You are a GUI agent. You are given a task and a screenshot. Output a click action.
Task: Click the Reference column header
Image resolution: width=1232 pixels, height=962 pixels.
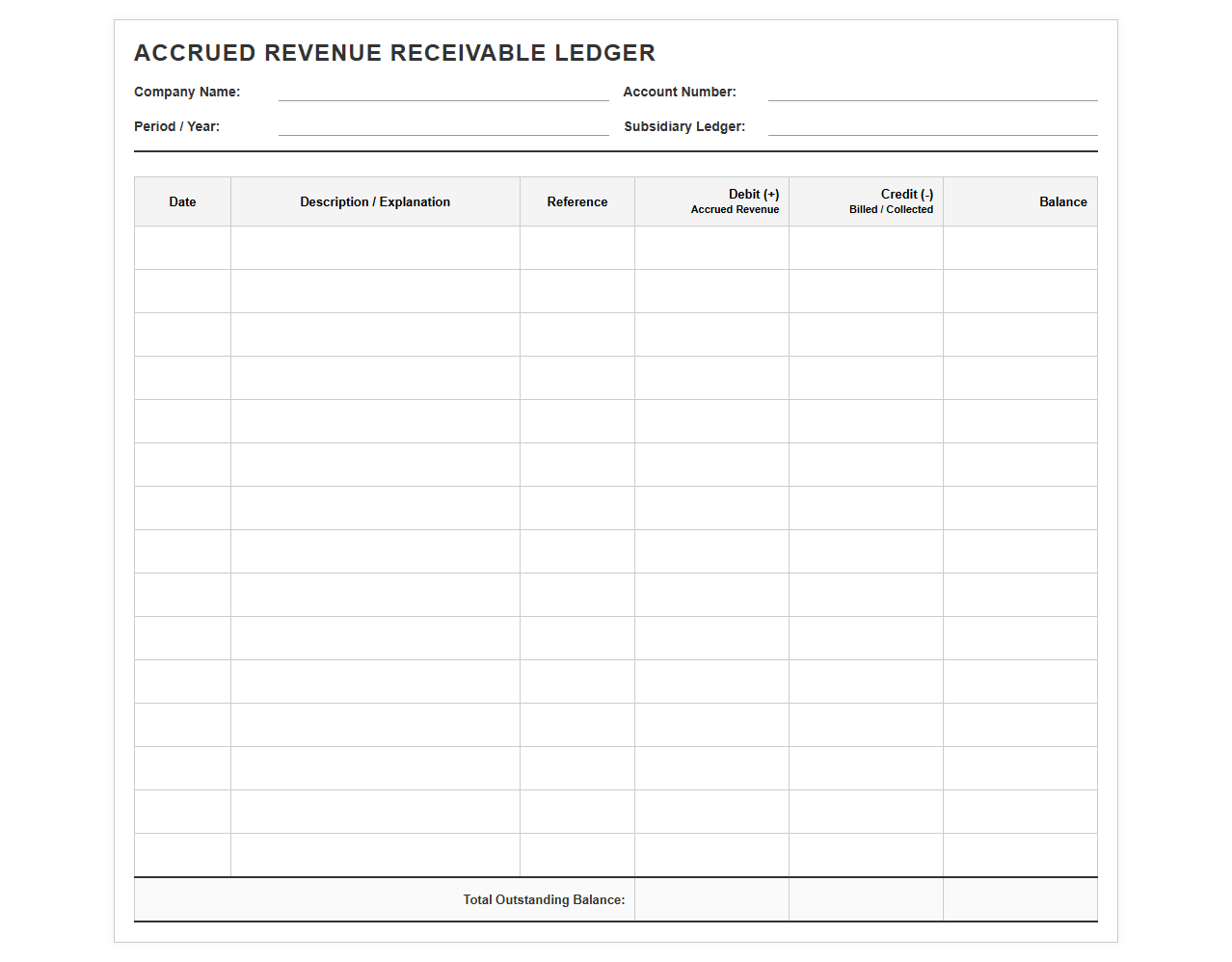(x=577, y=201)
